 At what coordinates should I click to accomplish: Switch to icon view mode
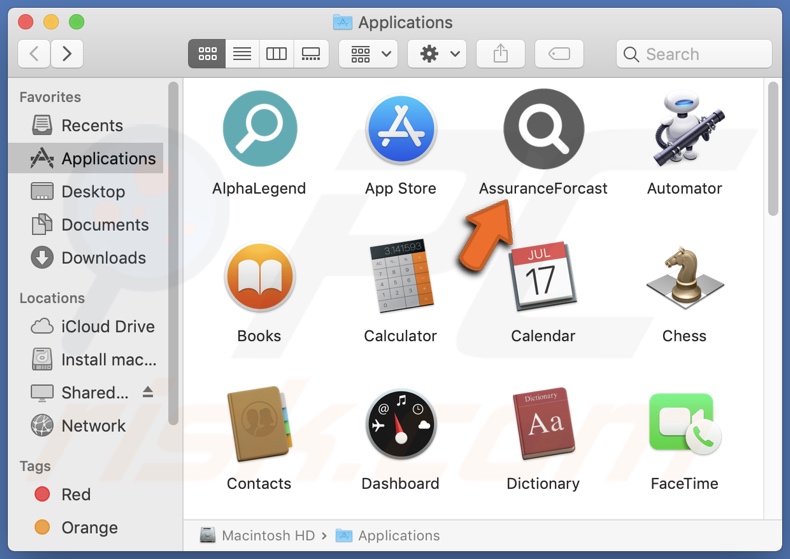tap(207, 53)
